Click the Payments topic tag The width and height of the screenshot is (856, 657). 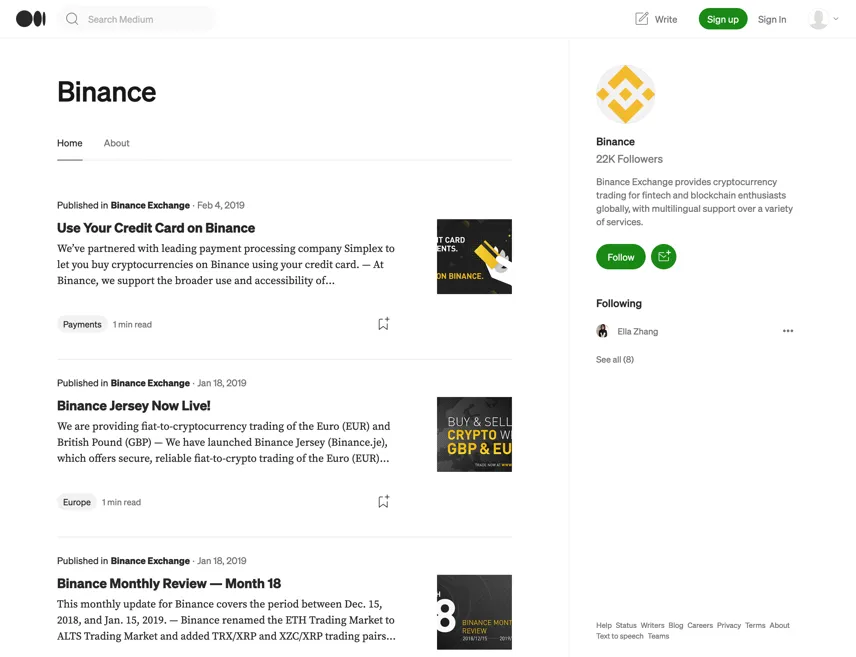(x=82, y=324)
